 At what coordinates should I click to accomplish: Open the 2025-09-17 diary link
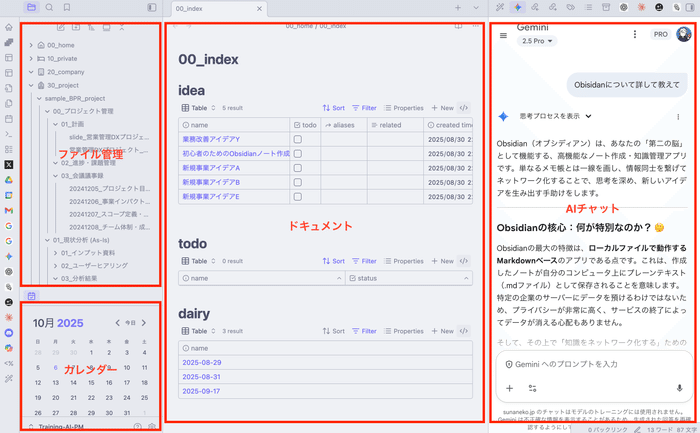pos(201,391)
